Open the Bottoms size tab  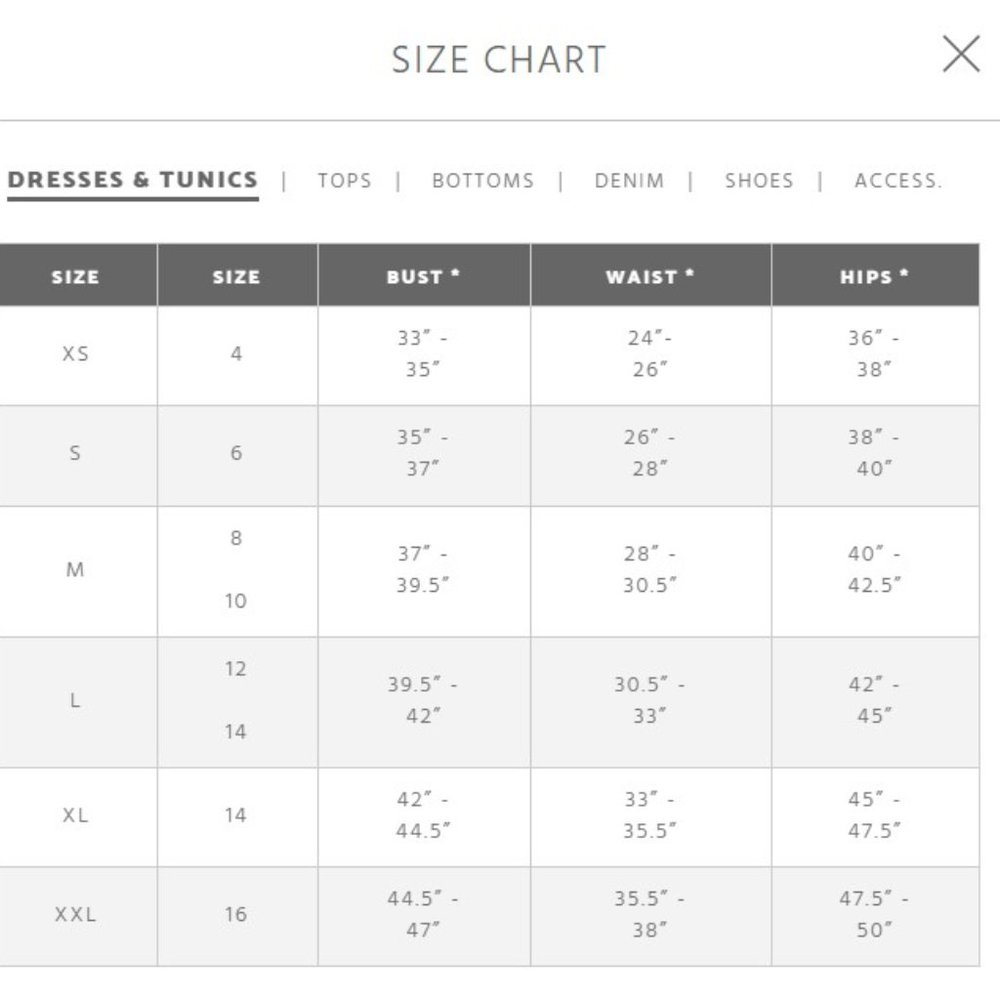tap(483, 180)
